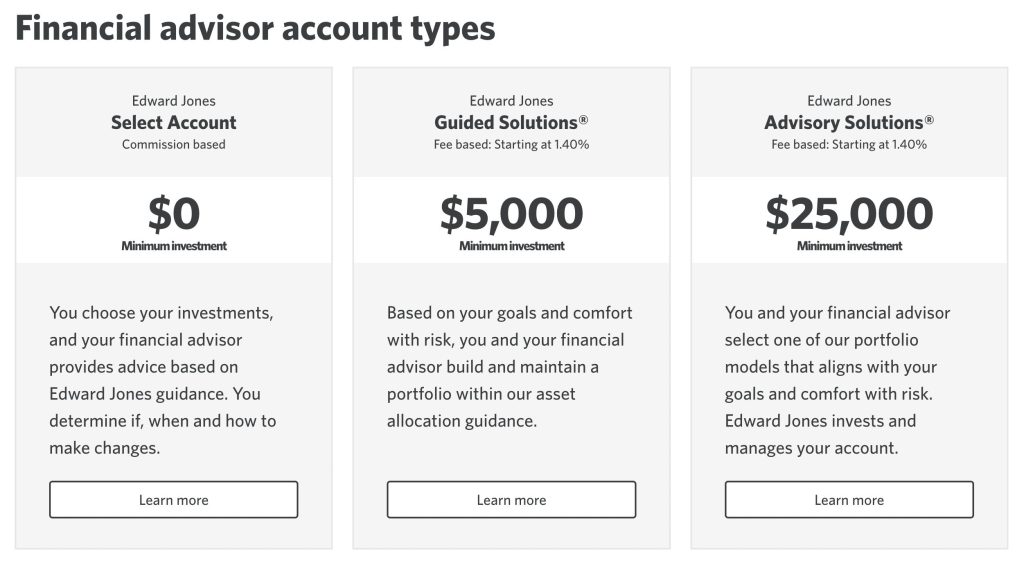The image size is (1024, 561).
Task: Click the Guided Solutions description paragraph
Action: (510, 366)
